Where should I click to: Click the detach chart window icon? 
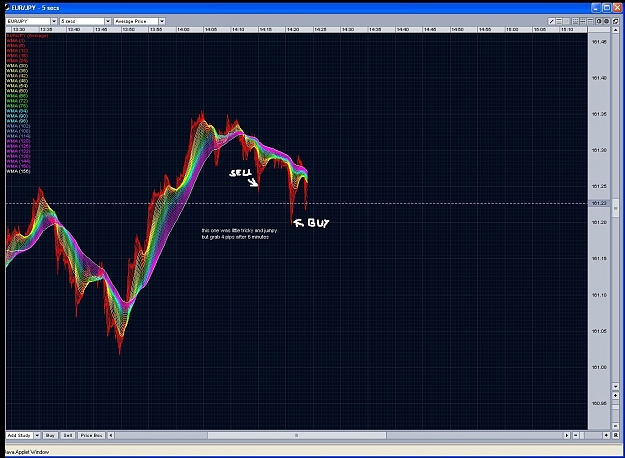615,21
